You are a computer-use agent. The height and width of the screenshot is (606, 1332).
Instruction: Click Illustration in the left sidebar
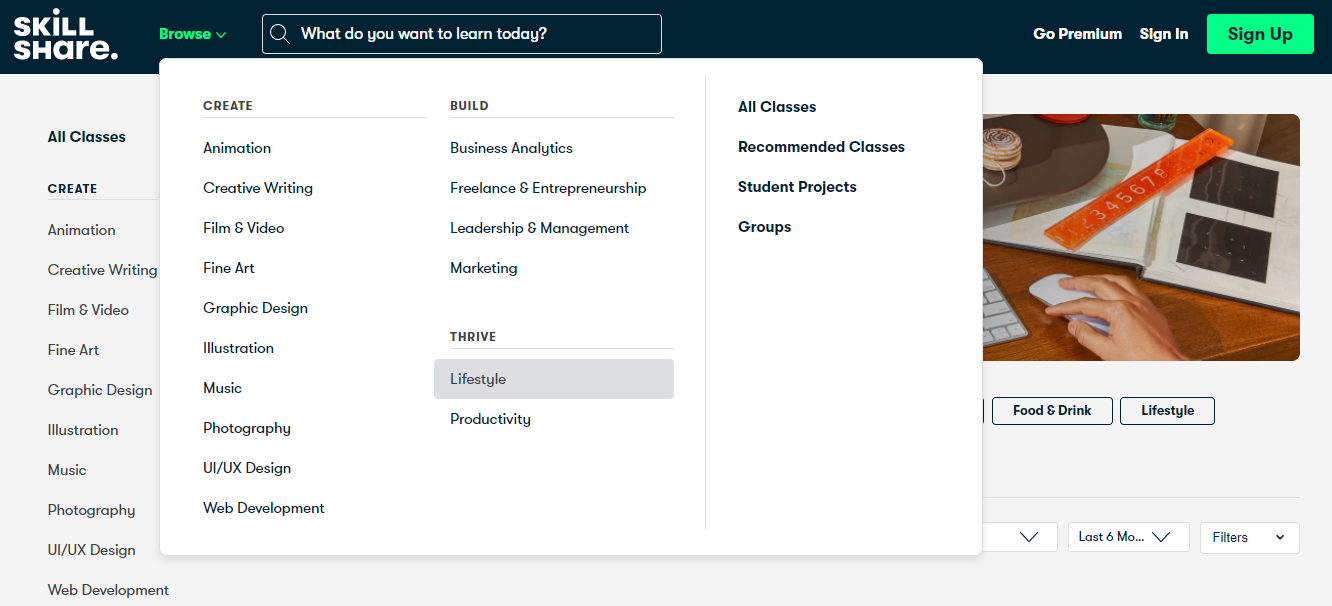83,430
